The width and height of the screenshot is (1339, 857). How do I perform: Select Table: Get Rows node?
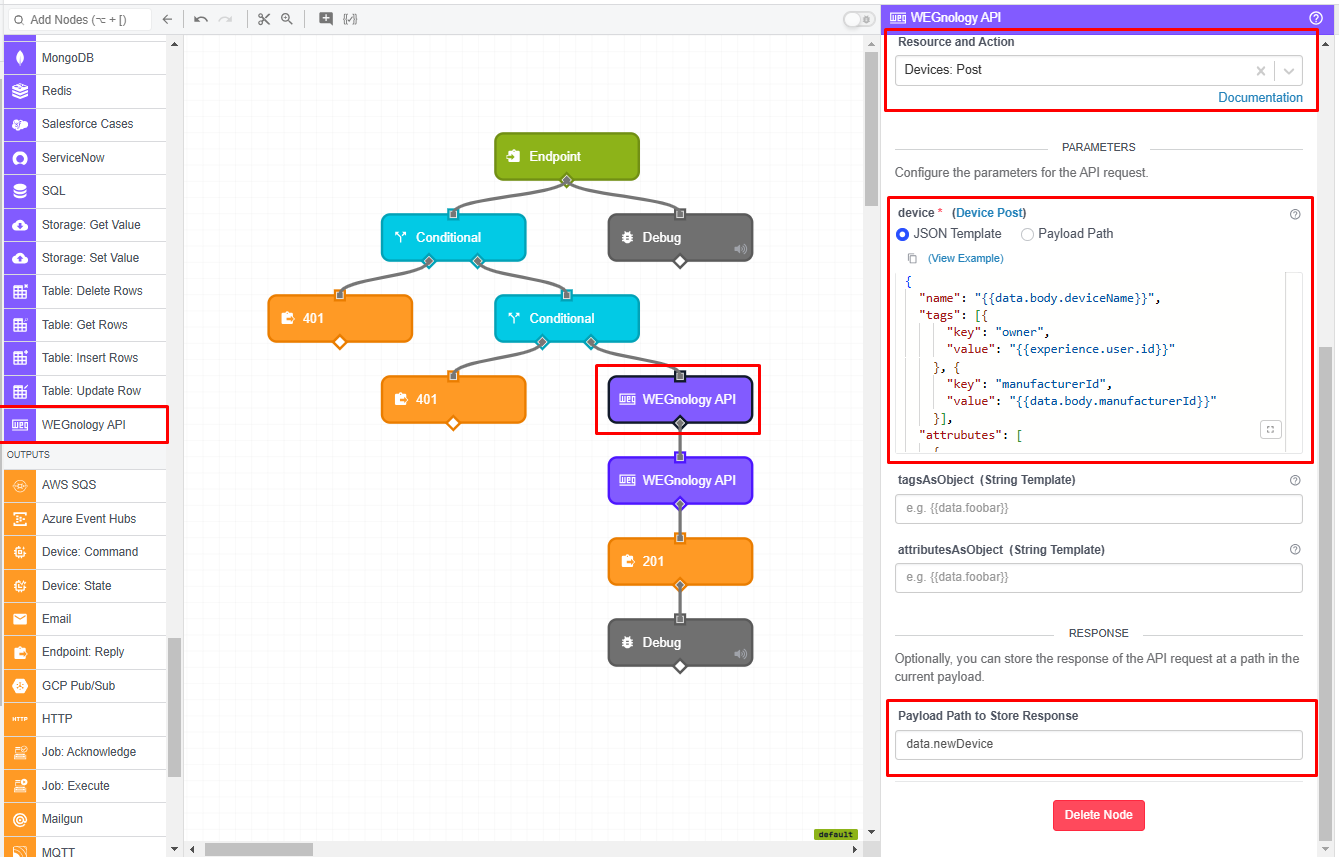[84, 325]
